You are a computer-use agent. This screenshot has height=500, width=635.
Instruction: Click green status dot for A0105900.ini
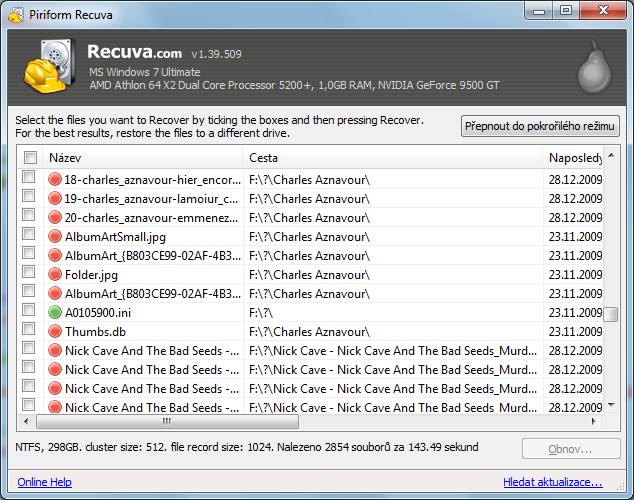(x=55, y=313)
